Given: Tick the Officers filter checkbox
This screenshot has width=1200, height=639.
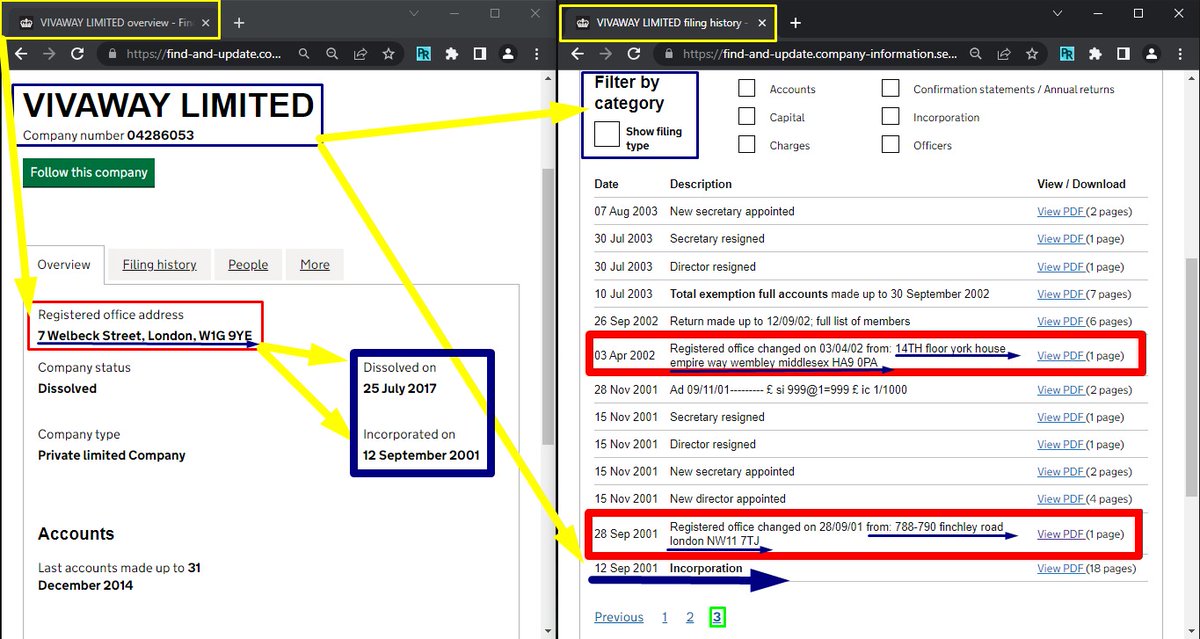Looking at the screenshot, I should tap(890, 144).
